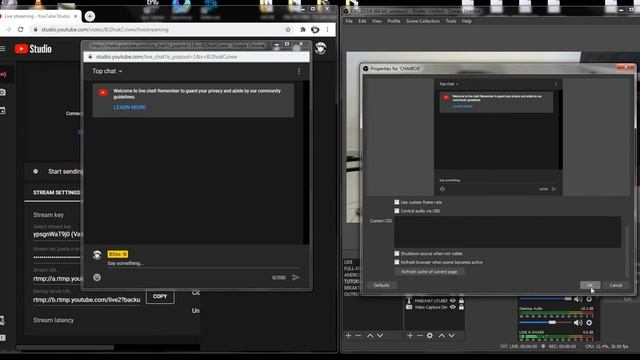Adjust the Desktop Audio volume slider
The image size is (640, 360).
[x=545, y=322]
